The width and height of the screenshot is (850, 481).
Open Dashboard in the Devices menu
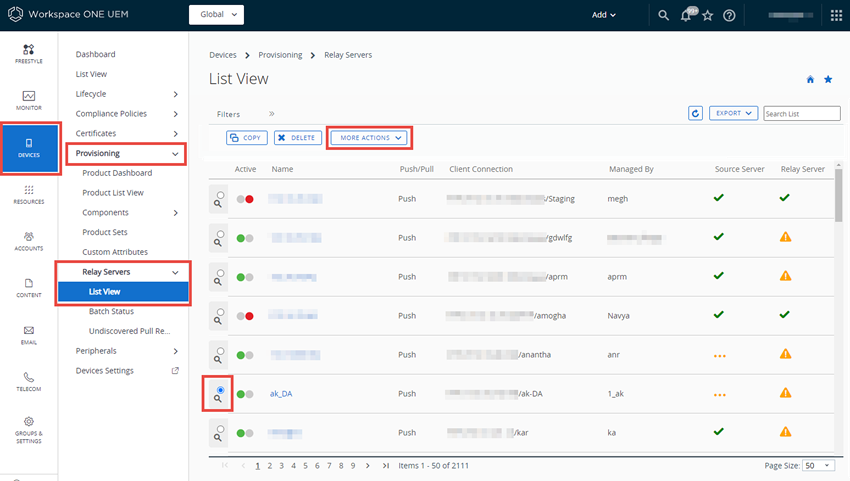click(x=95, y=54)
